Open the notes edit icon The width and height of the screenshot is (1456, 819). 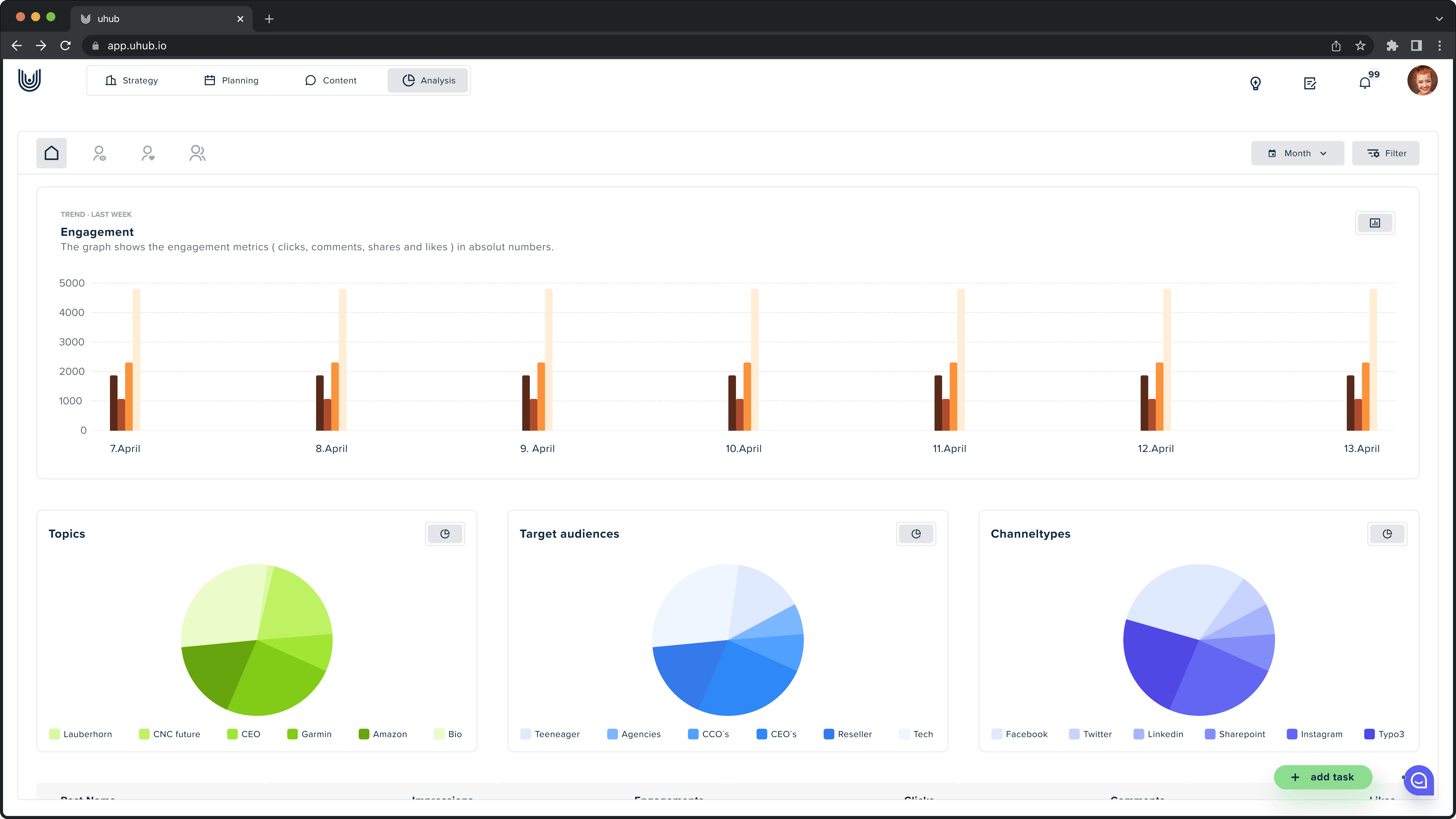[1310, 83]
